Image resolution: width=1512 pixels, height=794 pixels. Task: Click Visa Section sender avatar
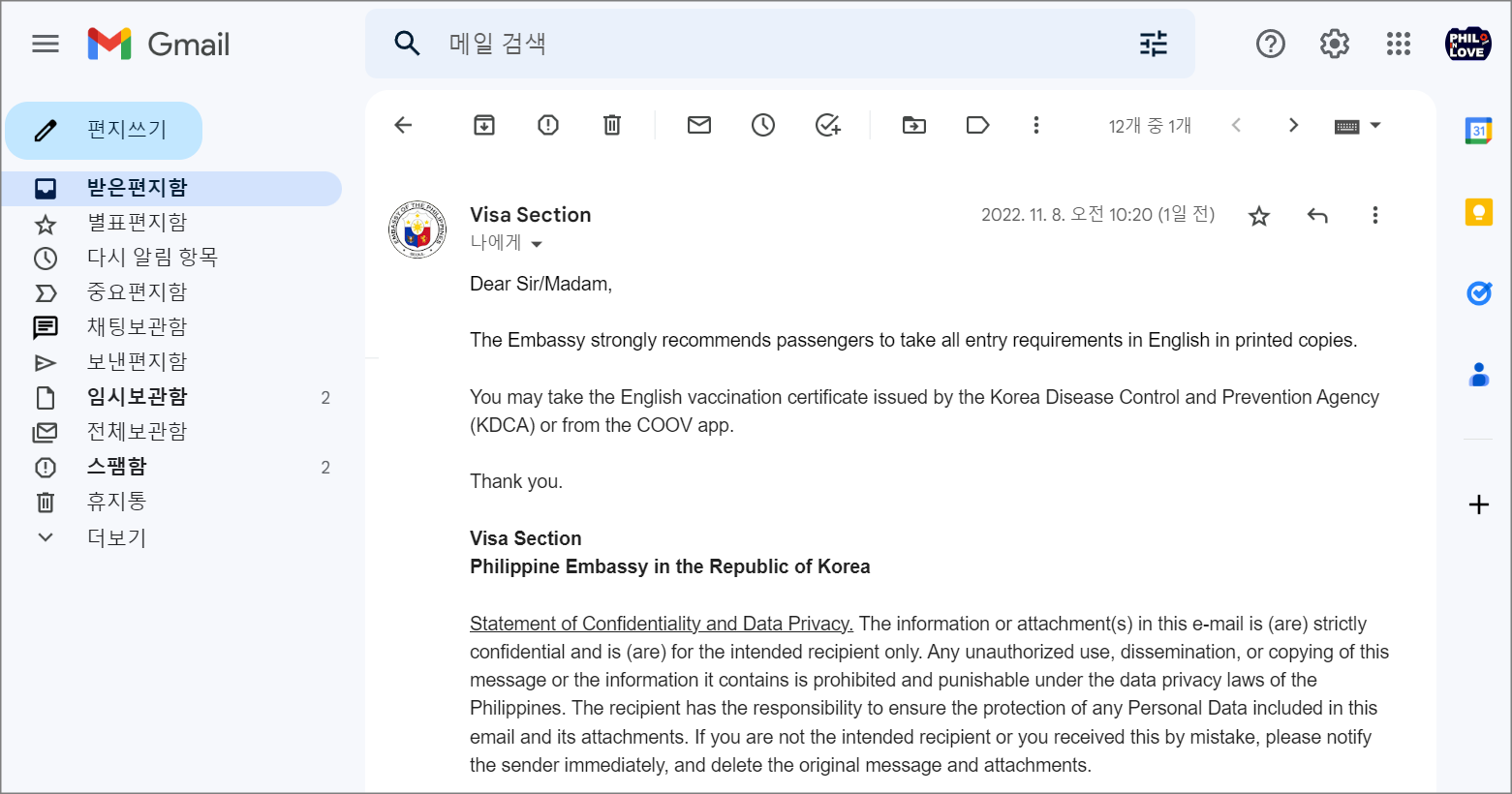[417, 229]
